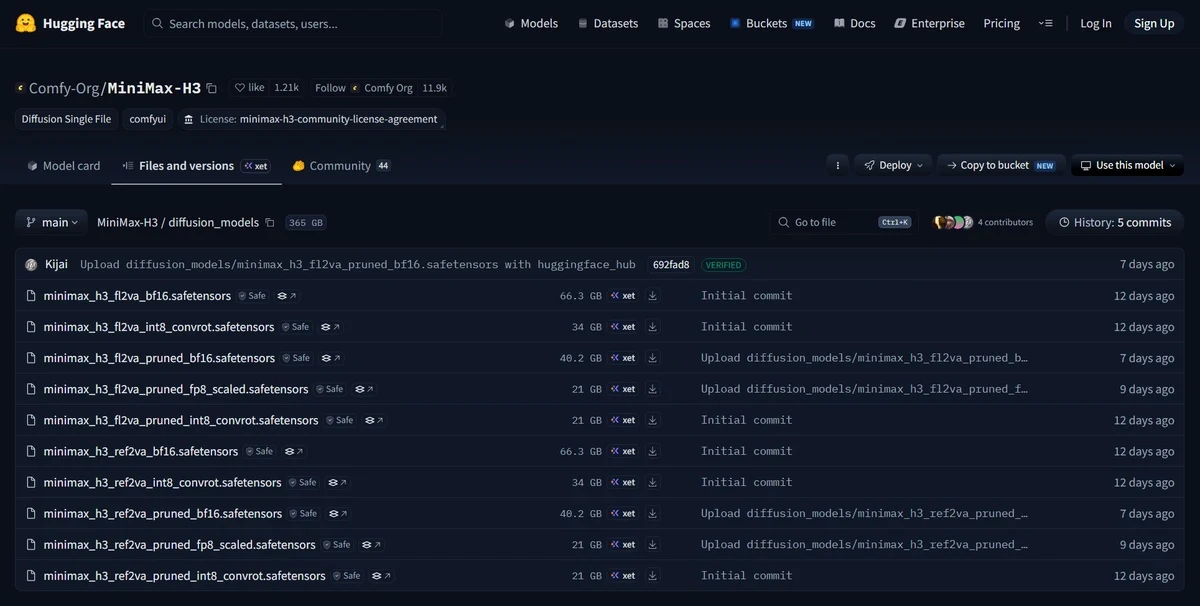Open the VERIFIED commit badge
Viewport: 1200px width, 606px height.
[723, 265]
